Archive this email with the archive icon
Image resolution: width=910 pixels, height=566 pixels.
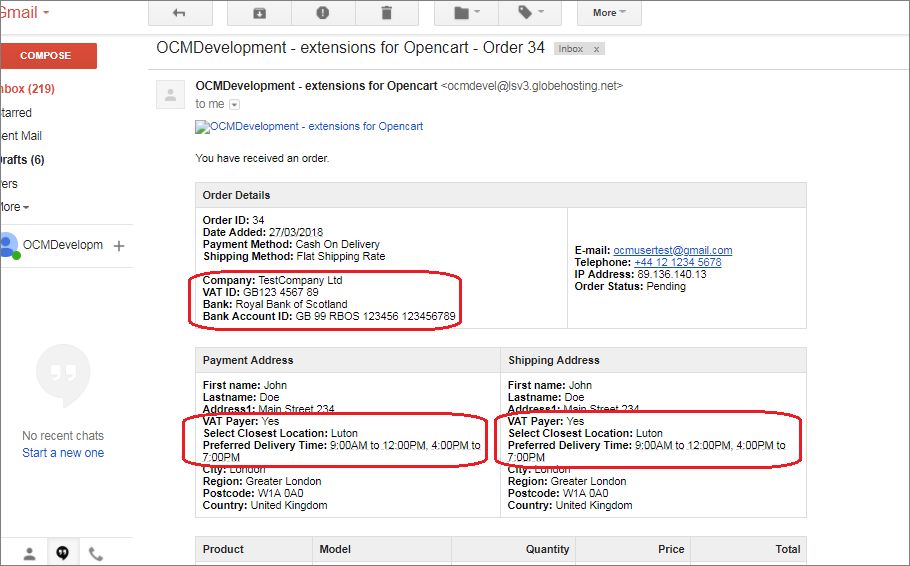pyautogui.click(x=259, y=13)
